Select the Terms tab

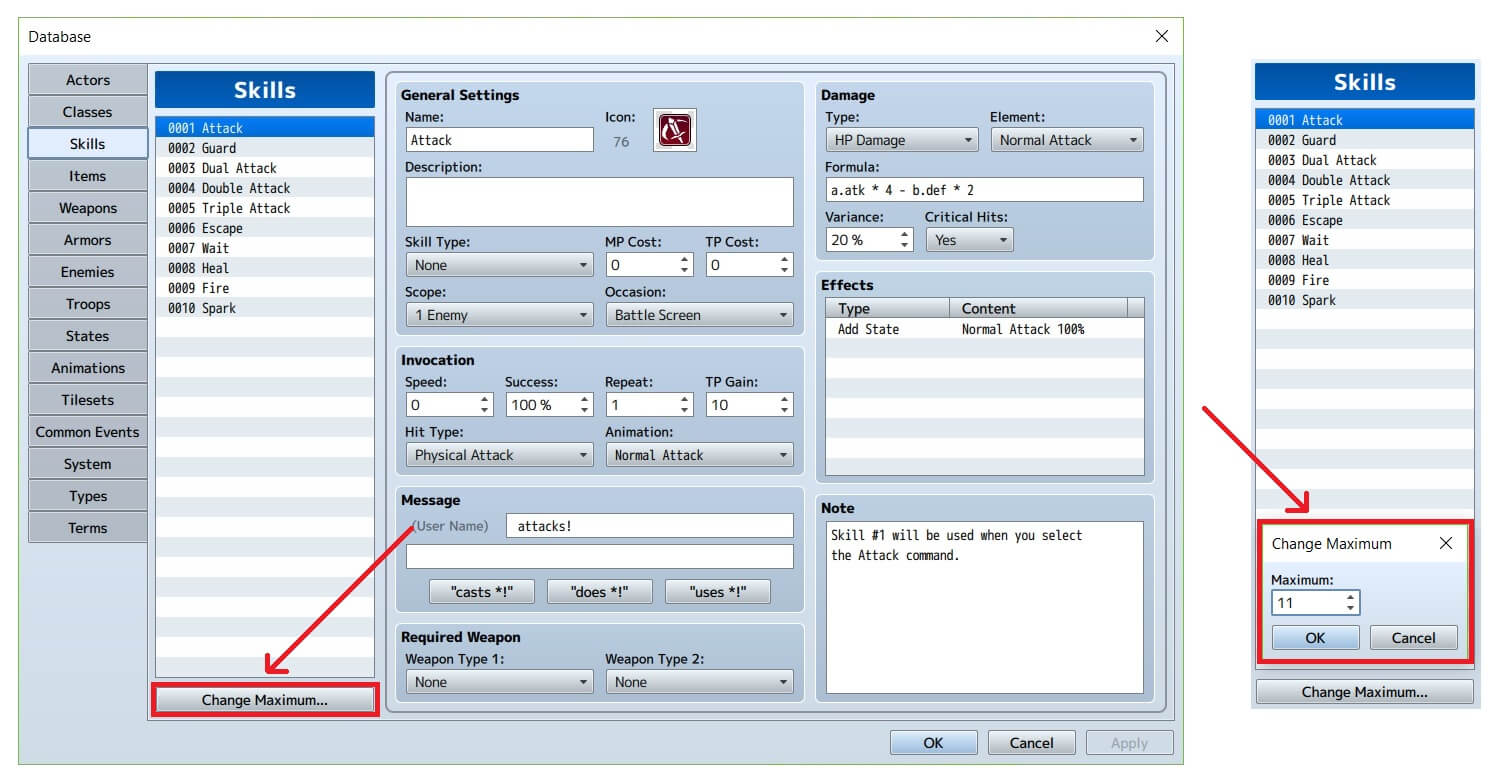88,528
